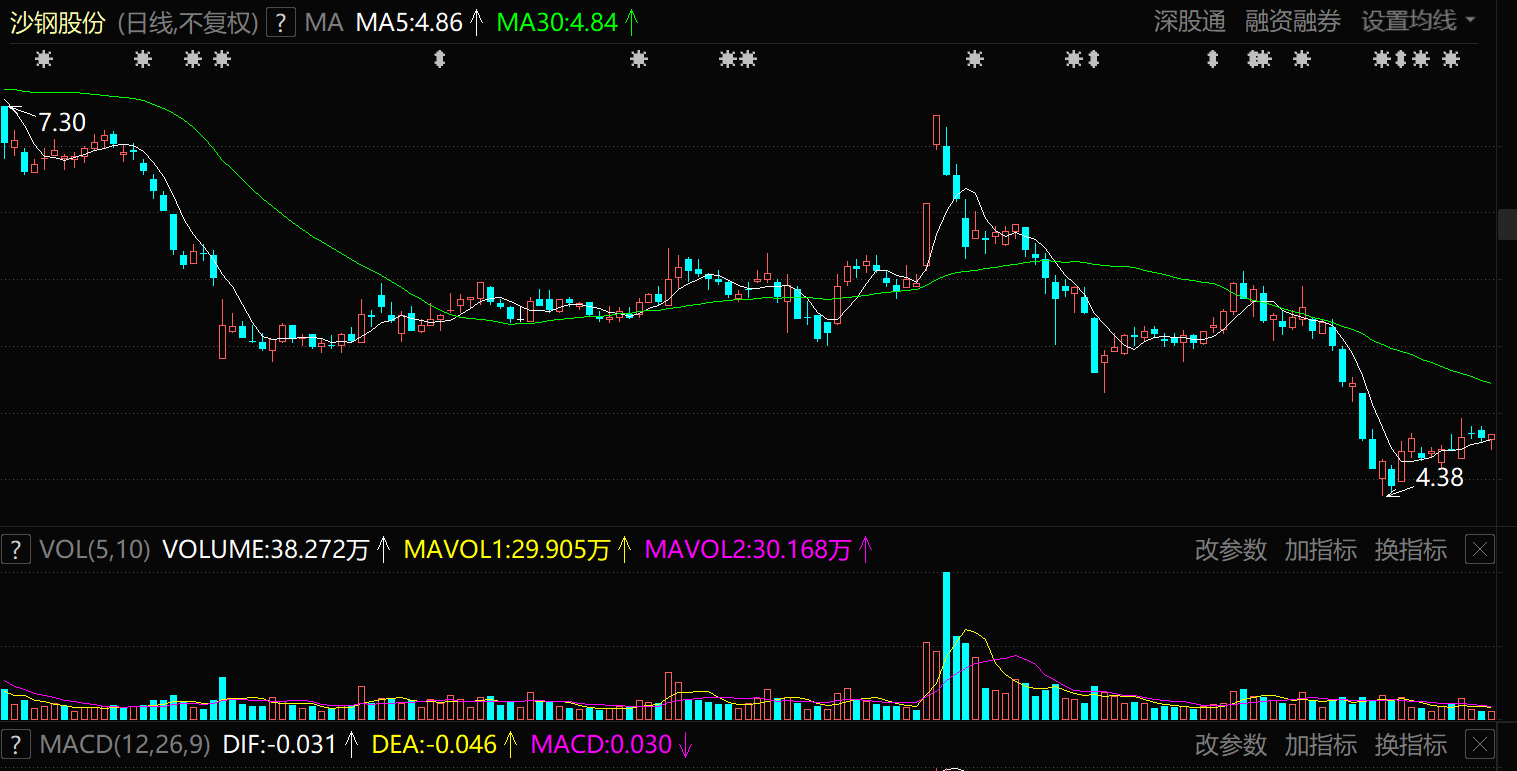The image size is (1517, 771).
Task: Click the MA30:4.84 value
Action: pyautogui.click(x=557, y=22)
